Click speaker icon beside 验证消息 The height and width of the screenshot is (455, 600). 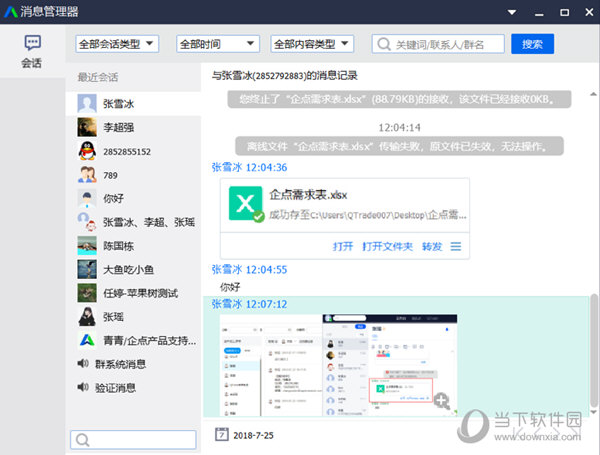[x=83, y=387]
